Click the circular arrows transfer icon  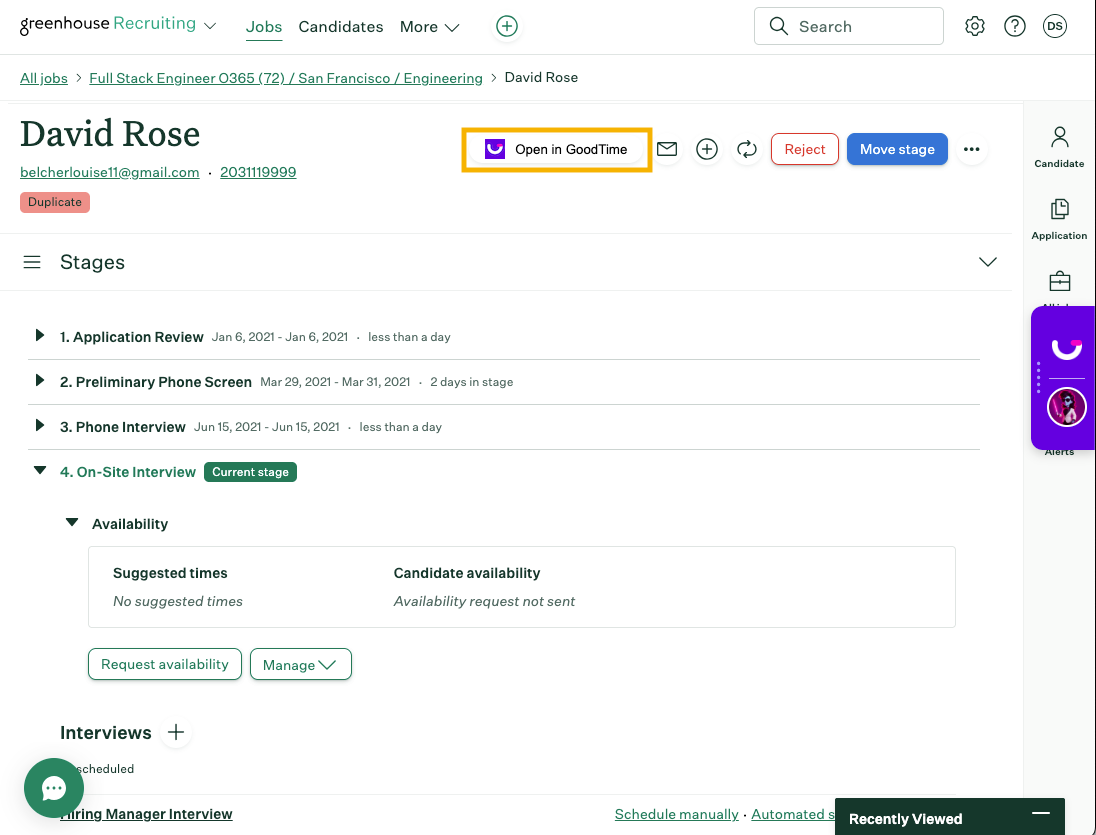coord(747,149)
